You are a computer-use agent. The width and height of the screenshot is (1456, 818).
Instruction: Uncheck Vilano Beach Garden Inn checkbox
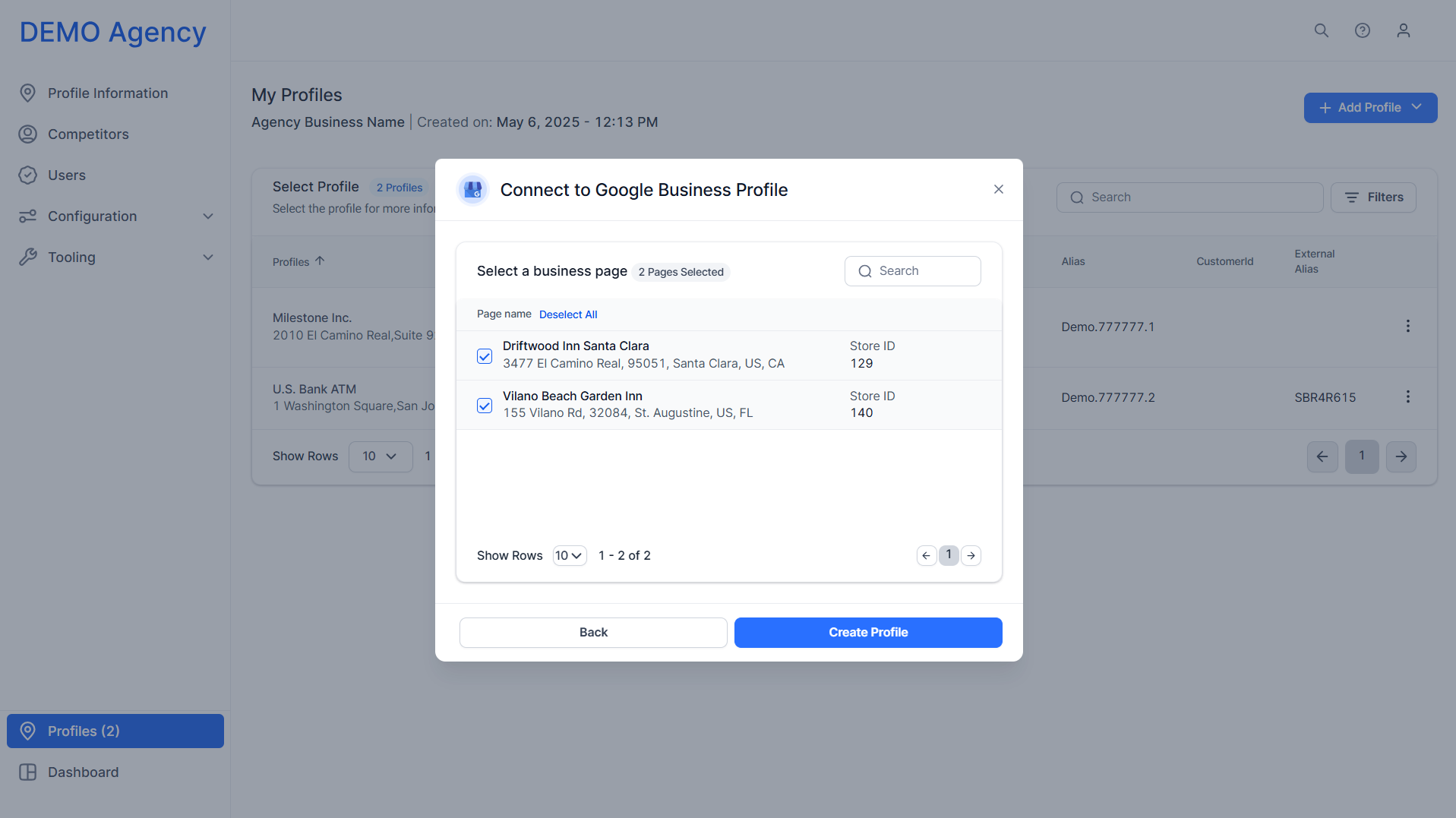click(485, 406)
